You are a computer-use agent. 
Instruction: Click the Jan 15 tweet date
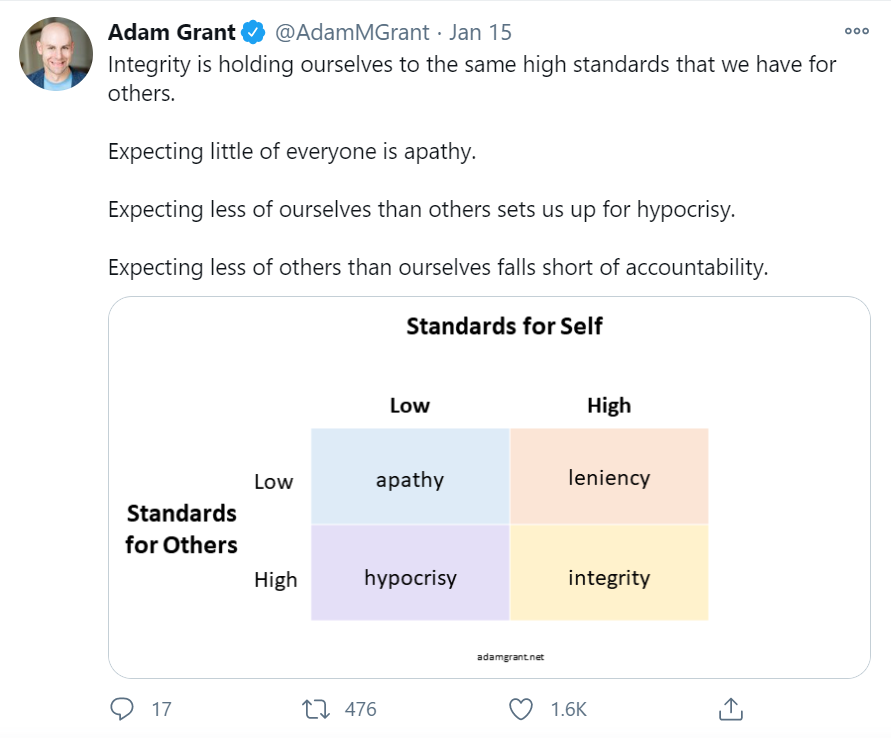pos(480,32)
